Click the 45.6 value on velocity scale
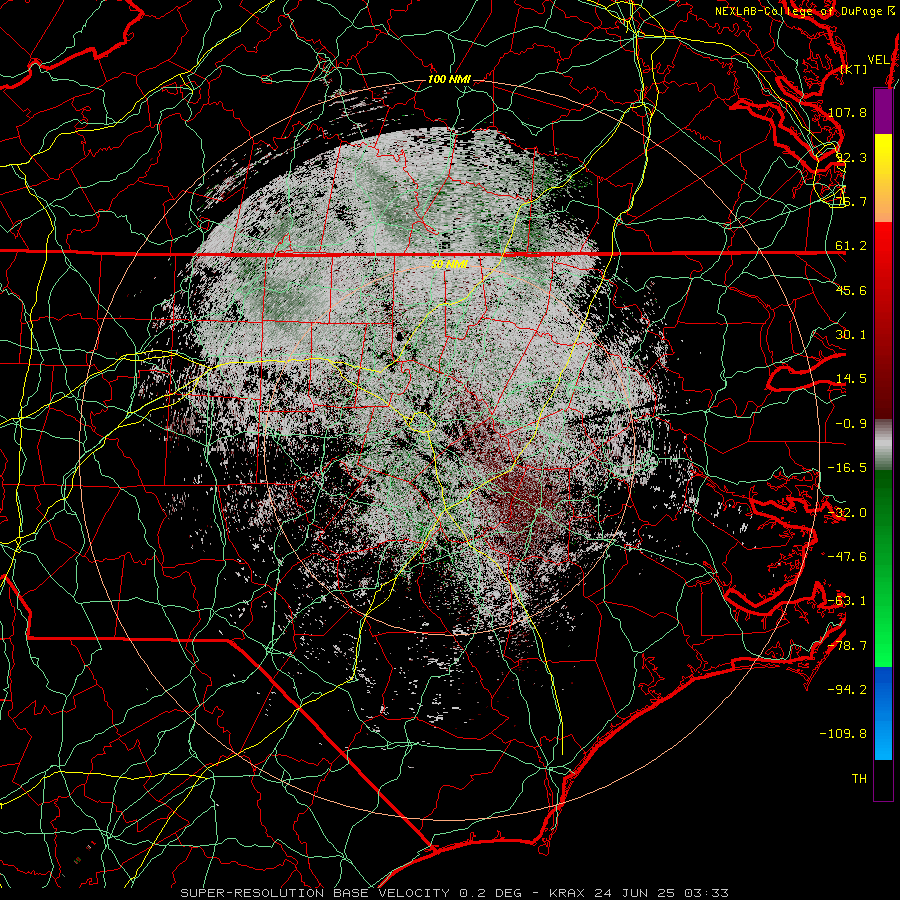The image size is (900, 900). coord(851,290)
